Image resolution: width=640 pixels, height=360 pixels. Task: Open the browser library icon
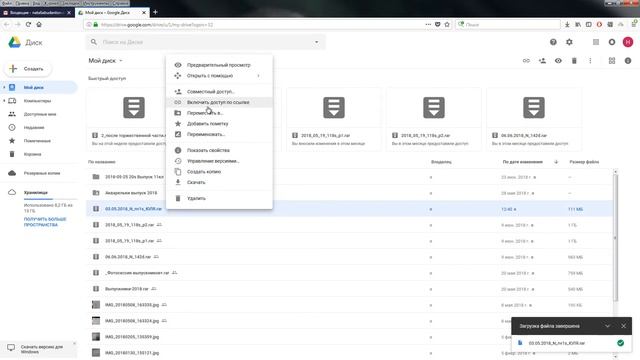tap(578, 24)
